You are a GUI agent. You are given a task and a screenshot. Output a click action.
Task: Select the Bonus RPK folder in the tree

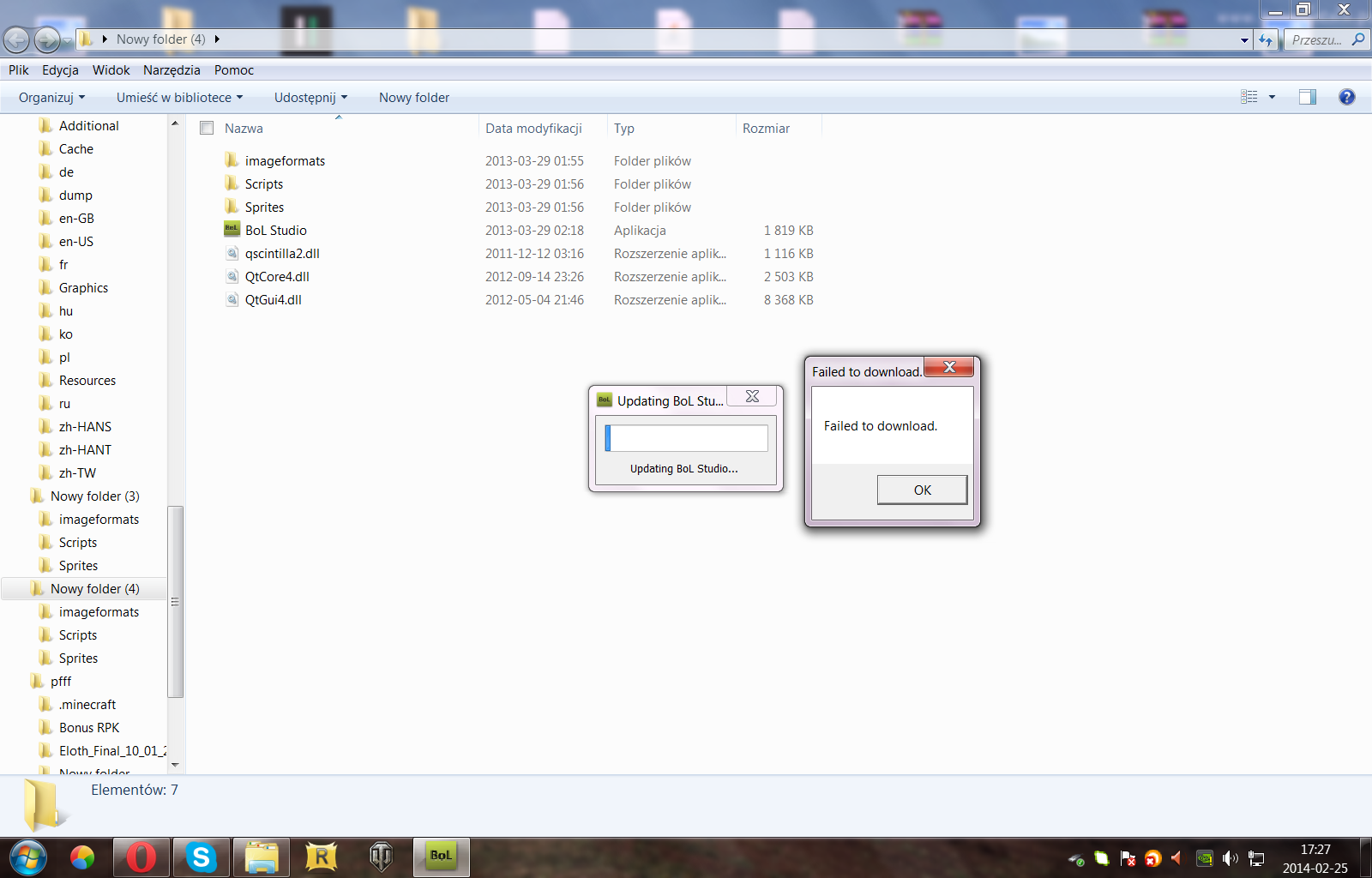[89, 728]
